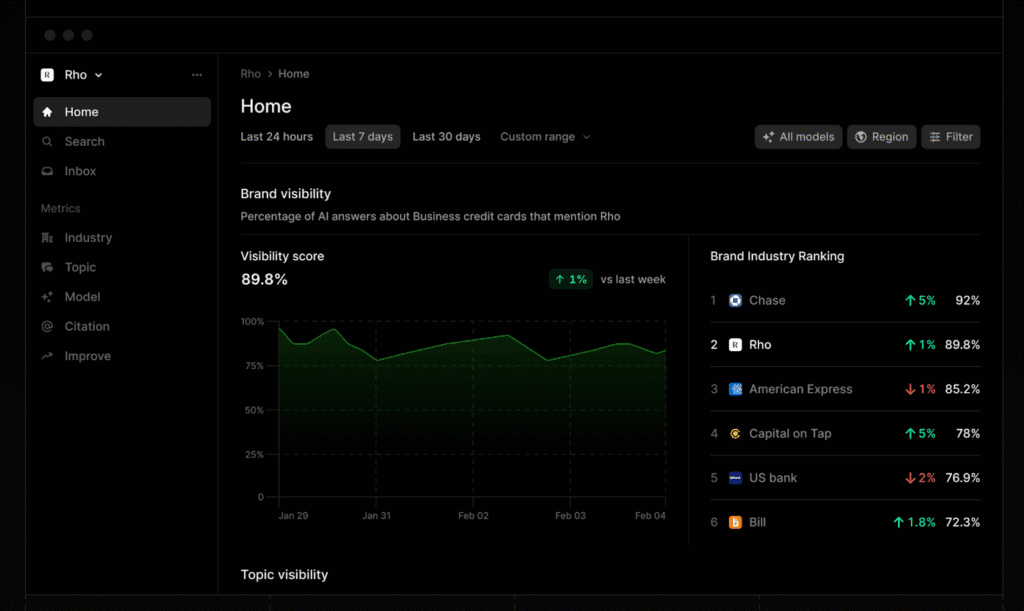
Task: Go to the Topic metrics page
Action: 80,267
